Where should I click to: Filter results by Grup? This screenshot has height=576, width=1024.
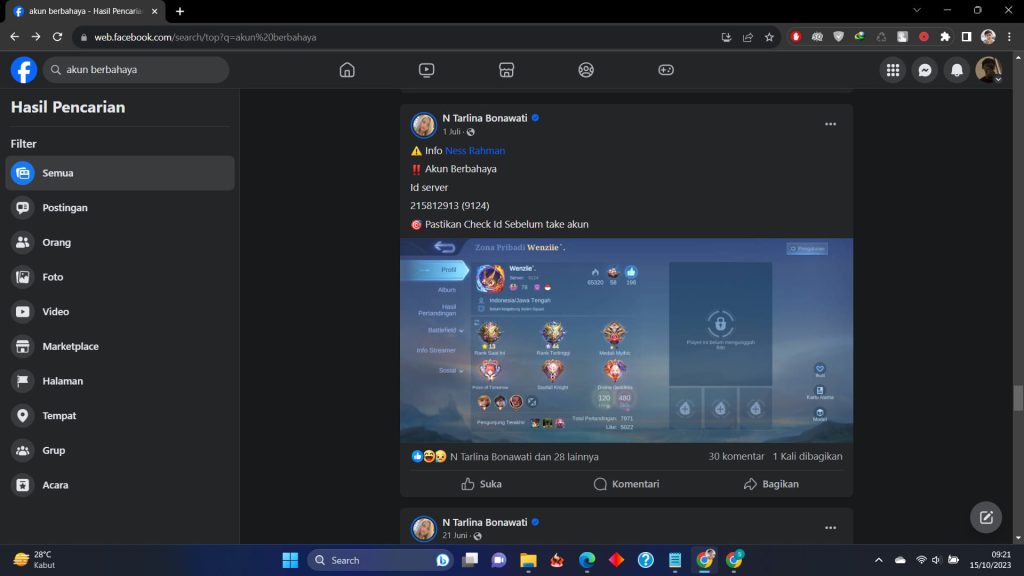120,450
